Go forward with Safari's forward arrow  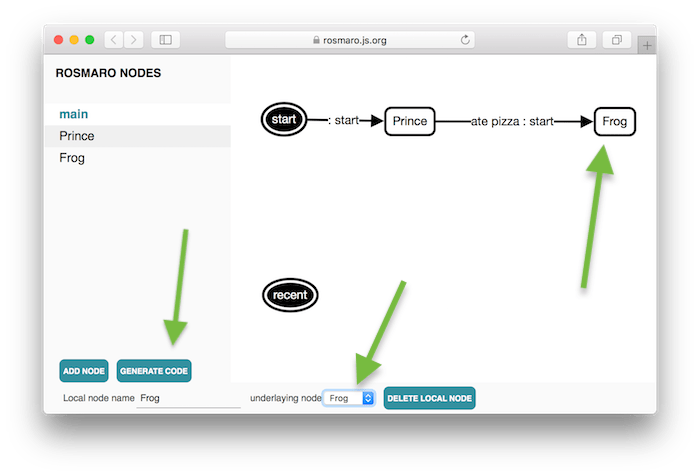(133, 40)
